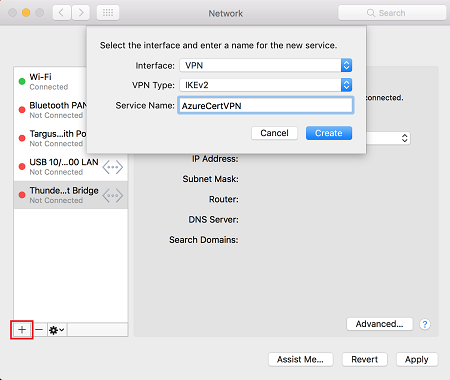Select Bluetooth PAN in the service list
The height and width of the screenshot is (380, 450).
point(50,110)
